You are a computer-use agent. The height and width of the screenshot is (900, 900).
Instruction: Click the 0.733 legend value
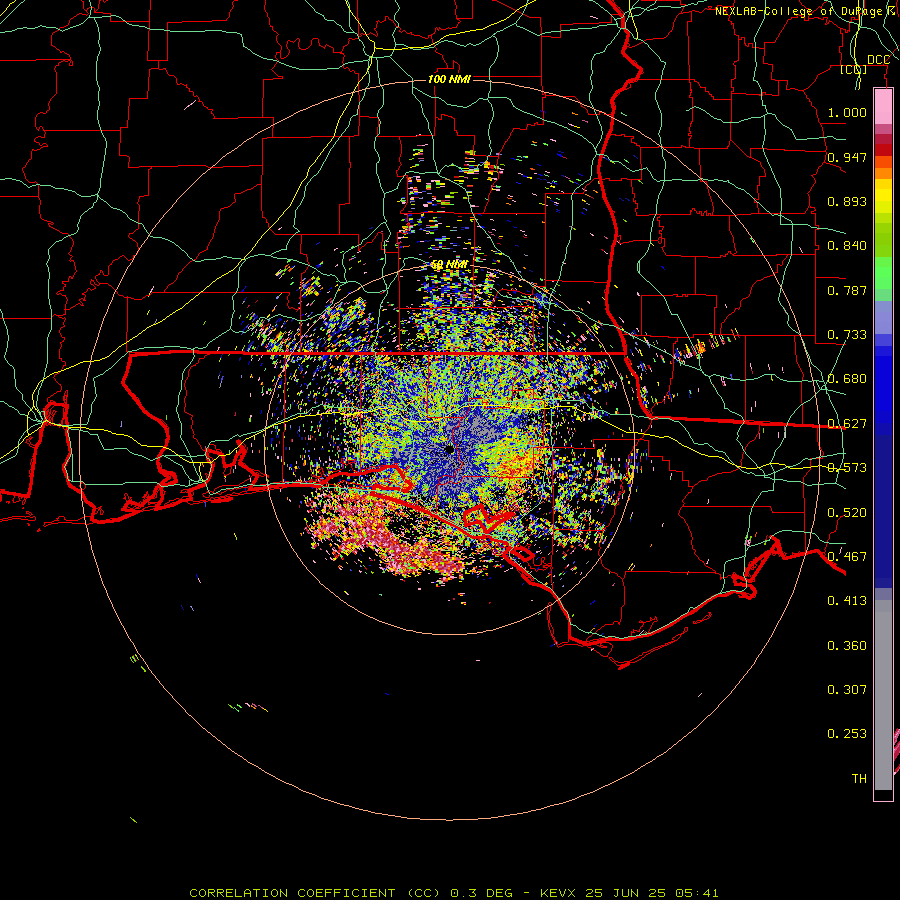(x=847, y=335)
